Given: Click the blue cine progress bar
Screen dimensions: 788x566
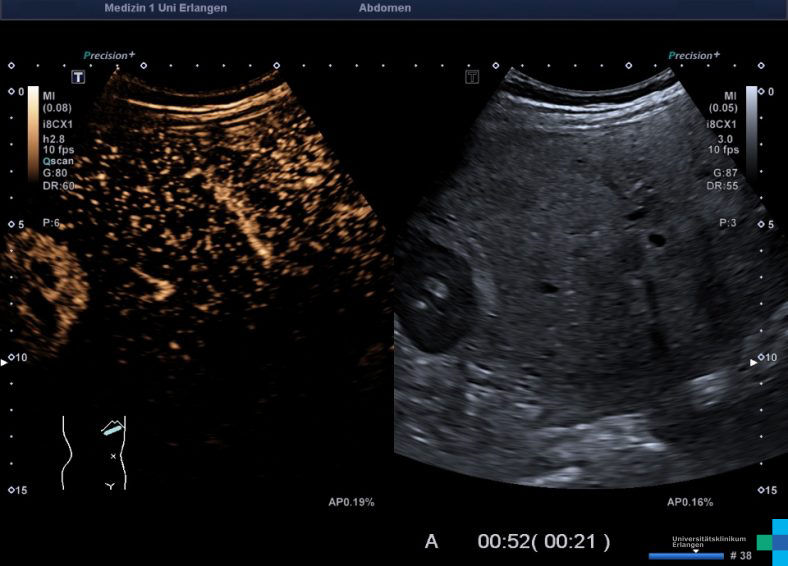Looking at the screenshot, I should (x=685, y=556).
